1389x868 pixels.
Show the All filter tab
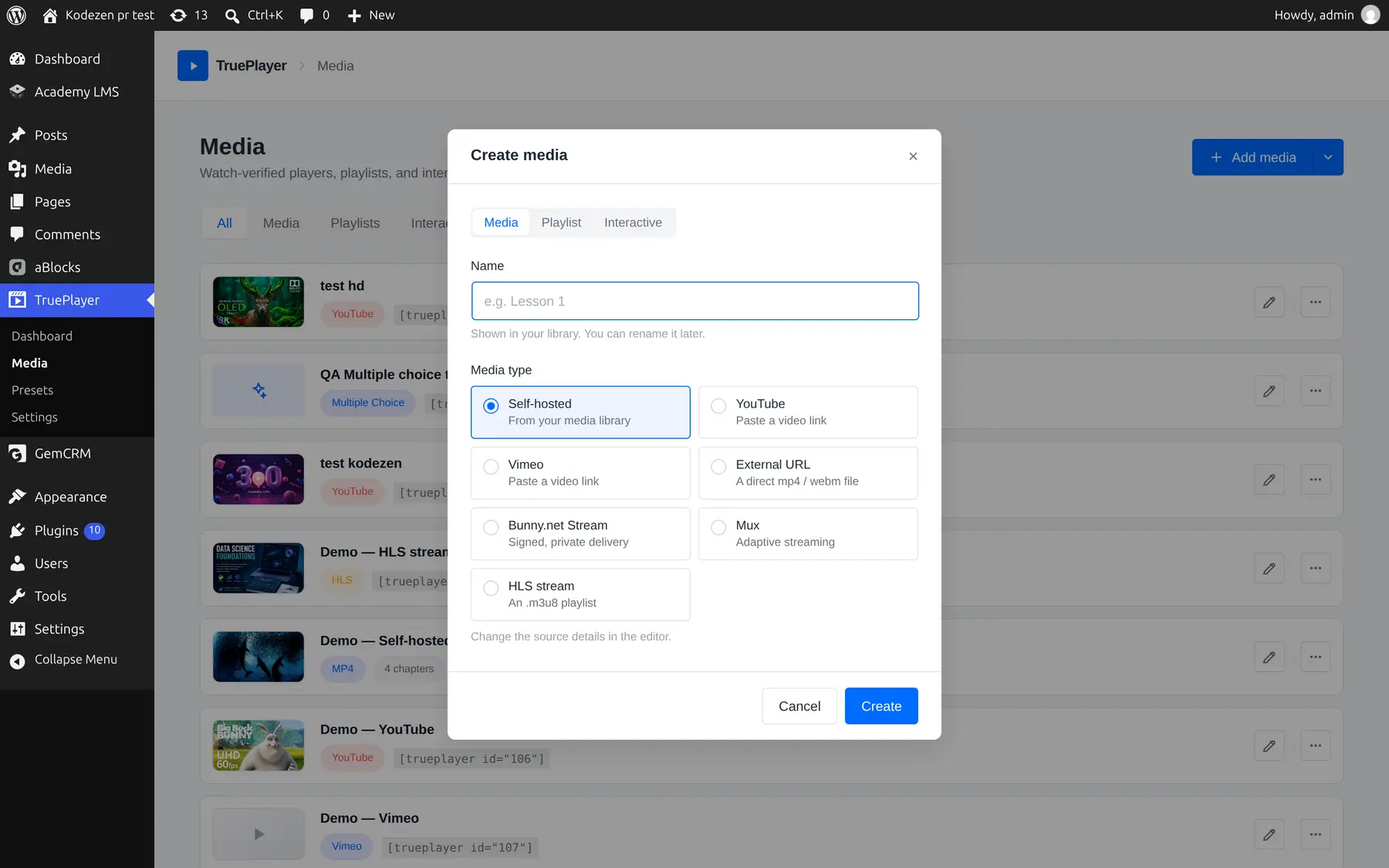[225, 223]
